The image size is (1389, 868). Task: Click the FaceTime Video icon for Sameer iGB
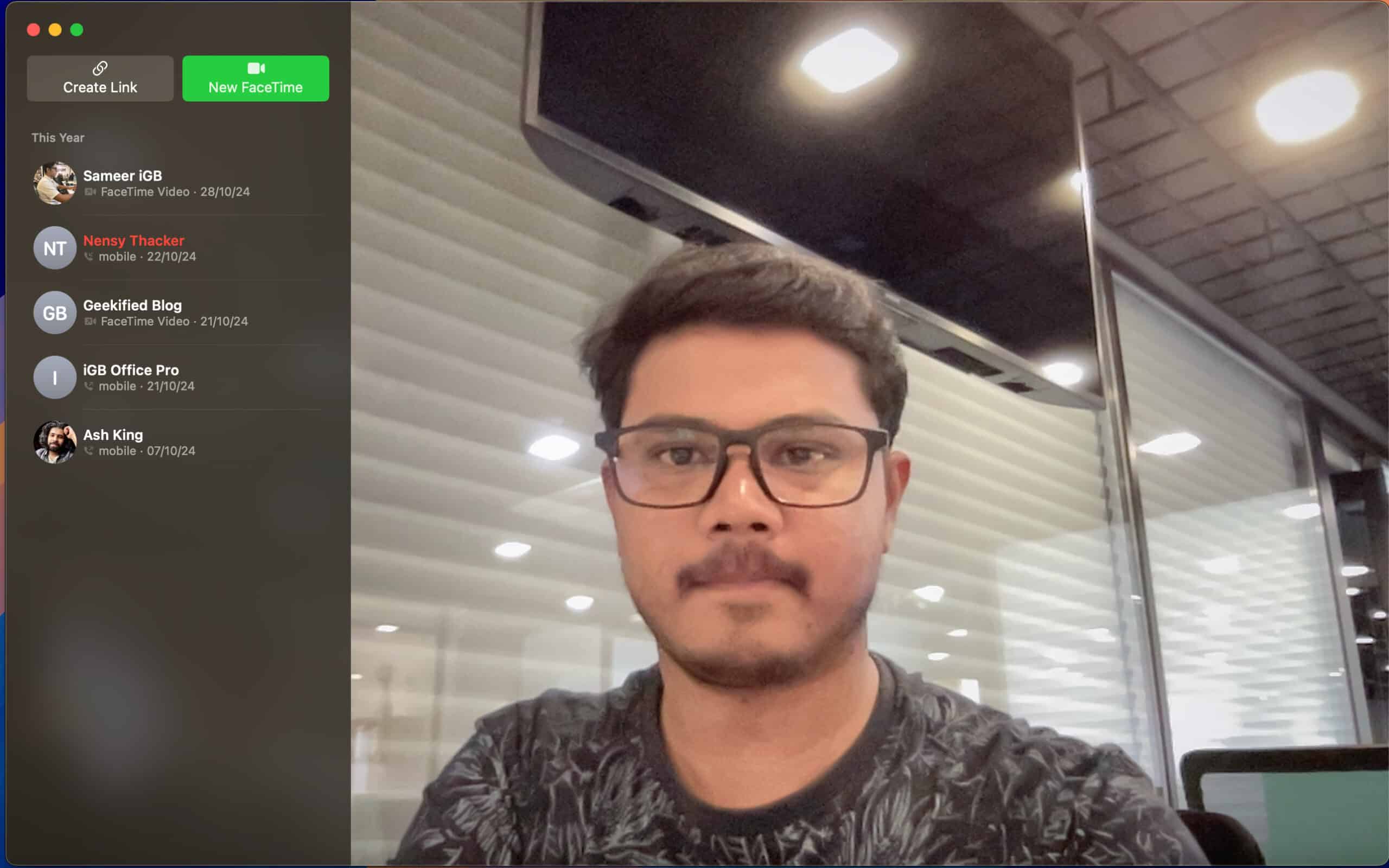[x=89, y=192]
